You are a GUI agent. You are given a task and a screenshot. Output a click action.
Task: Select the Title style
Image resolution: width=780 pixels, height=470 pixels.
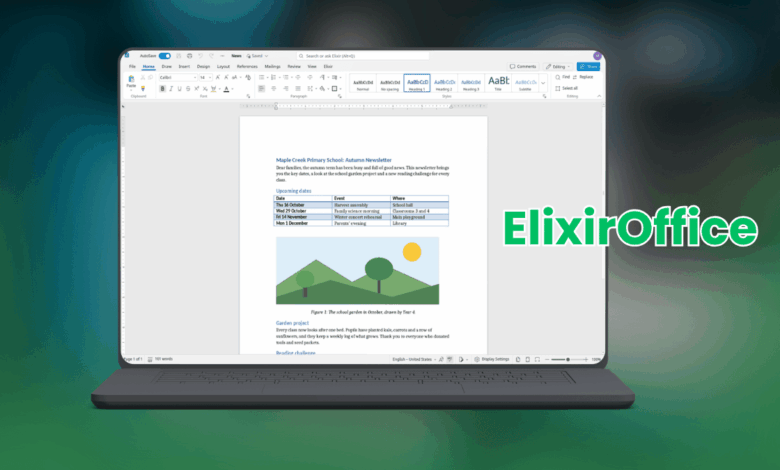tap(498, 83)
